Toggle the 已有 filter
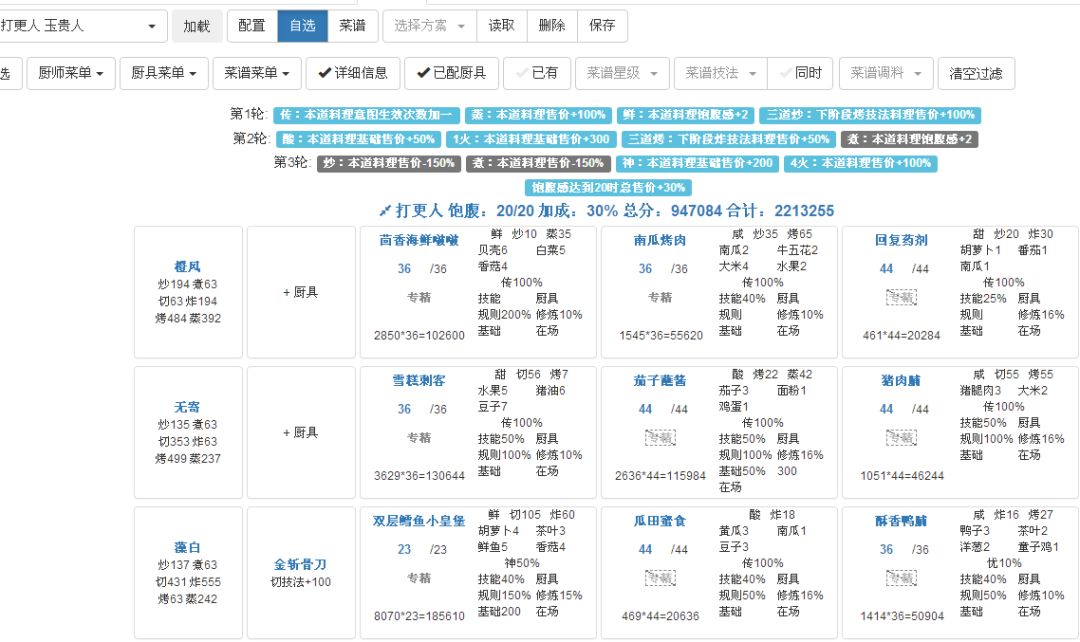The image size is (1080, 642). [x=537, y=73]
